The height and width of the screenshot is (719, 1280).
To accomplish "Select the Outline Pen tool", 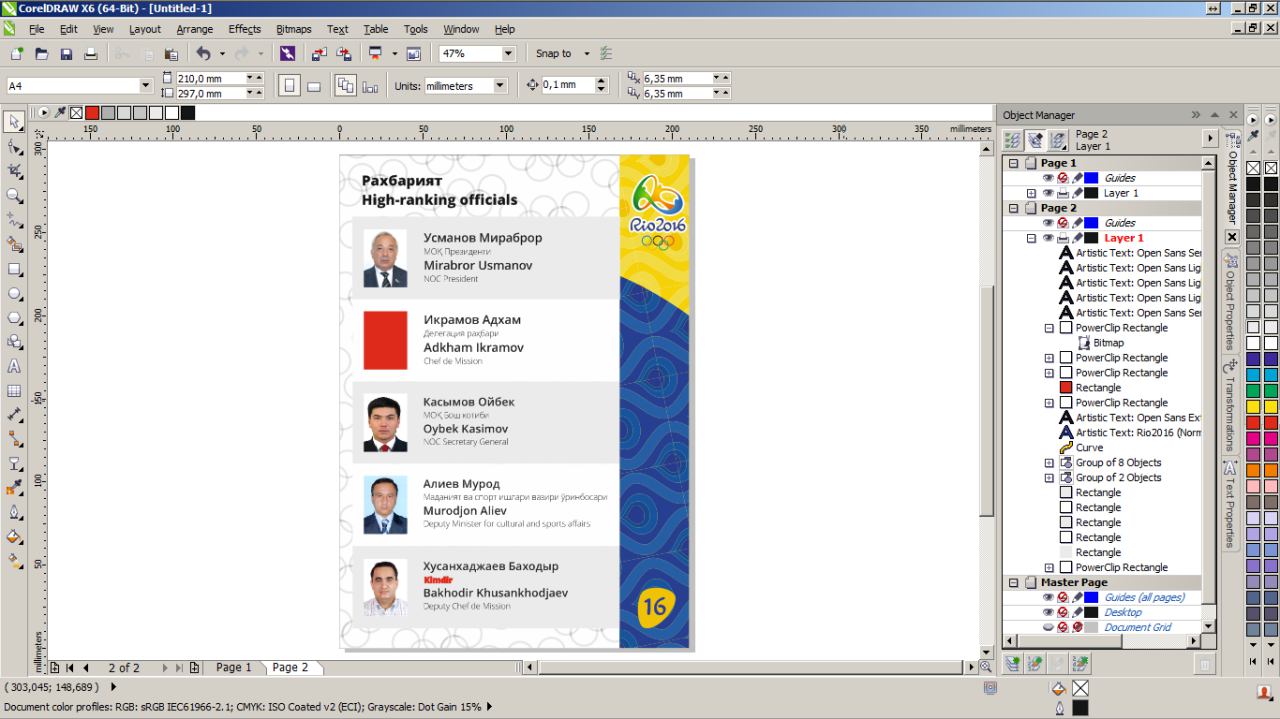I will click(14, 513).
